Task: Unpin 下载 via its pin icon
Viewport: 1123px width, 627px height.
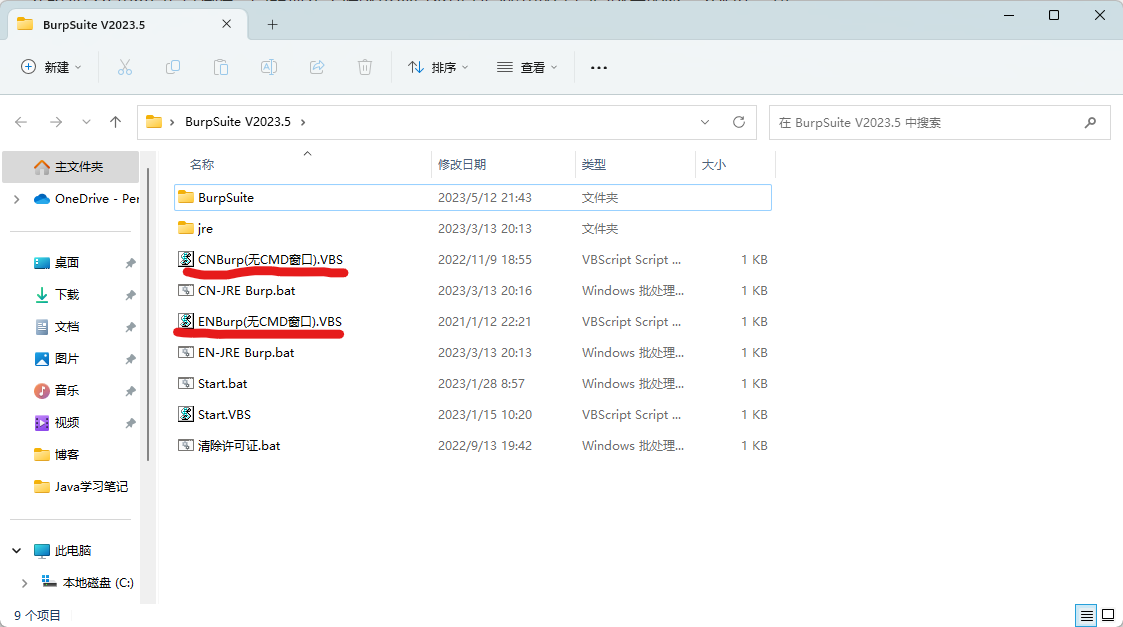Action: click(x=130, y=295)
